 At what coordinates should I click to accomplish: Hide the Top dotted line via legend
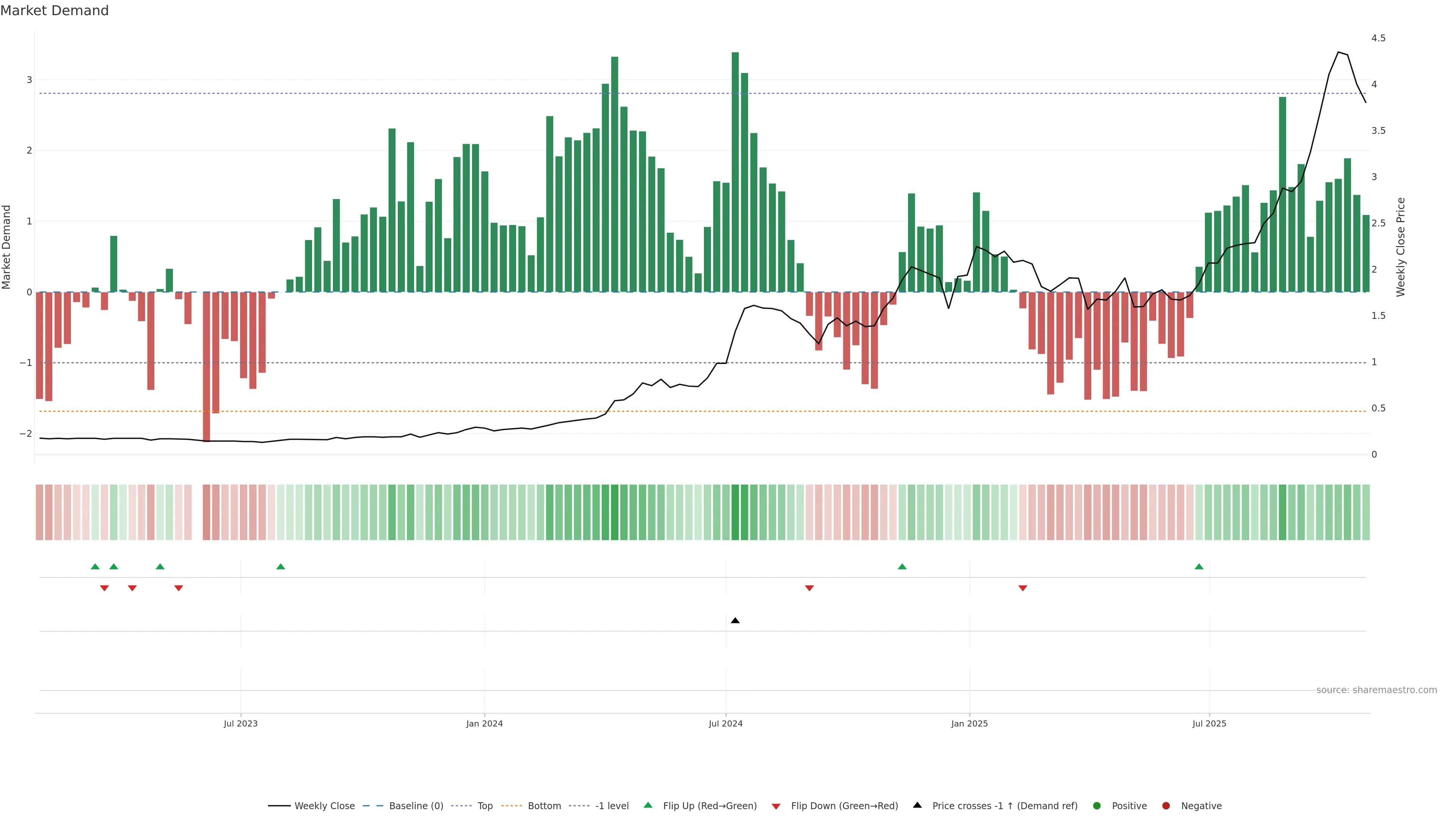[485, 806]
